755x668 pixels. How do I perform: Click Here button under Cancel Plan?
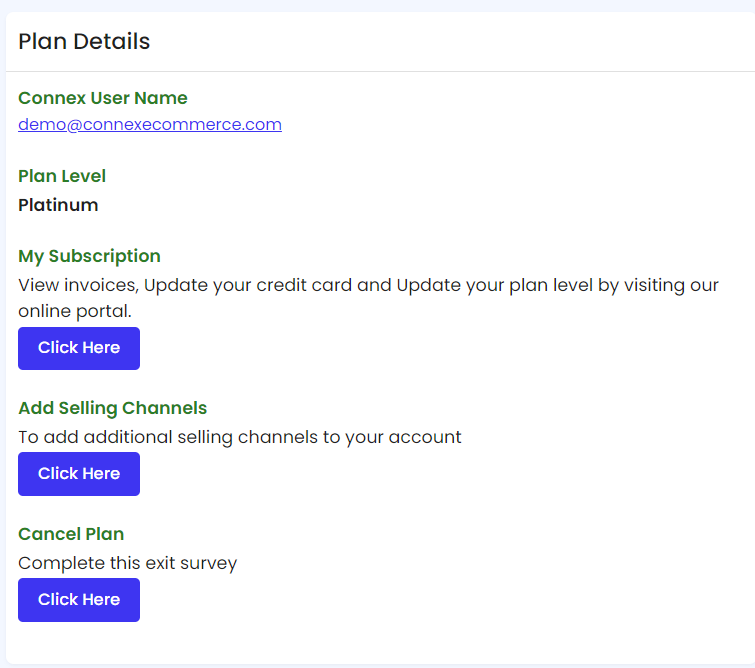79,600
